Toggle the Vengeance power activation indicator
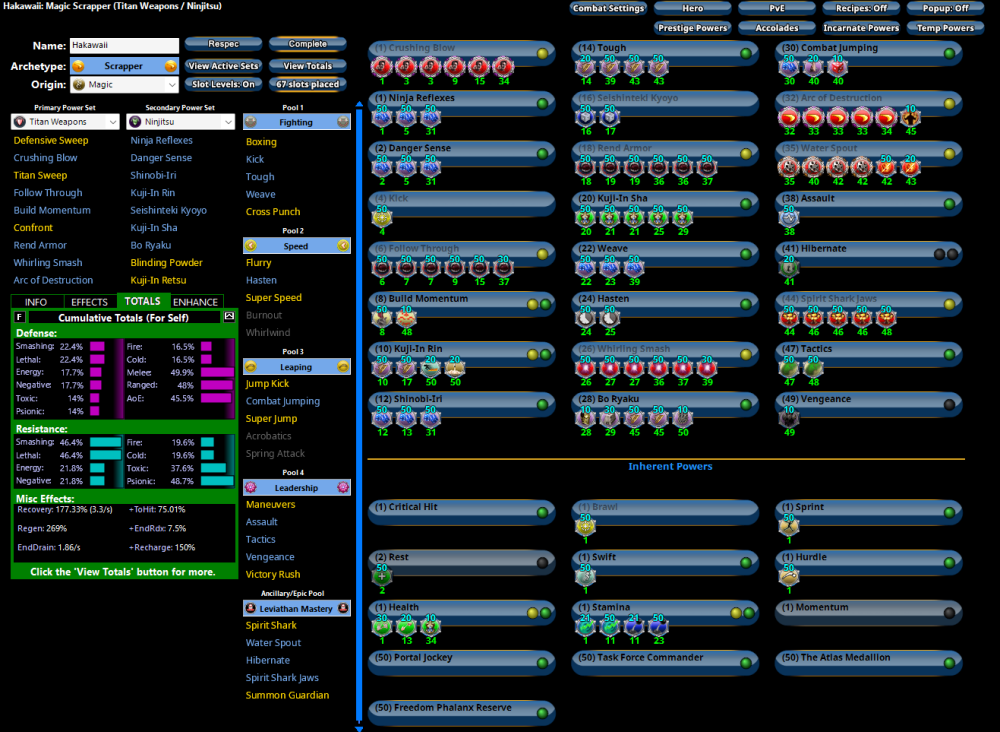This screenshot has width=1000, height=732. point(948,404)
